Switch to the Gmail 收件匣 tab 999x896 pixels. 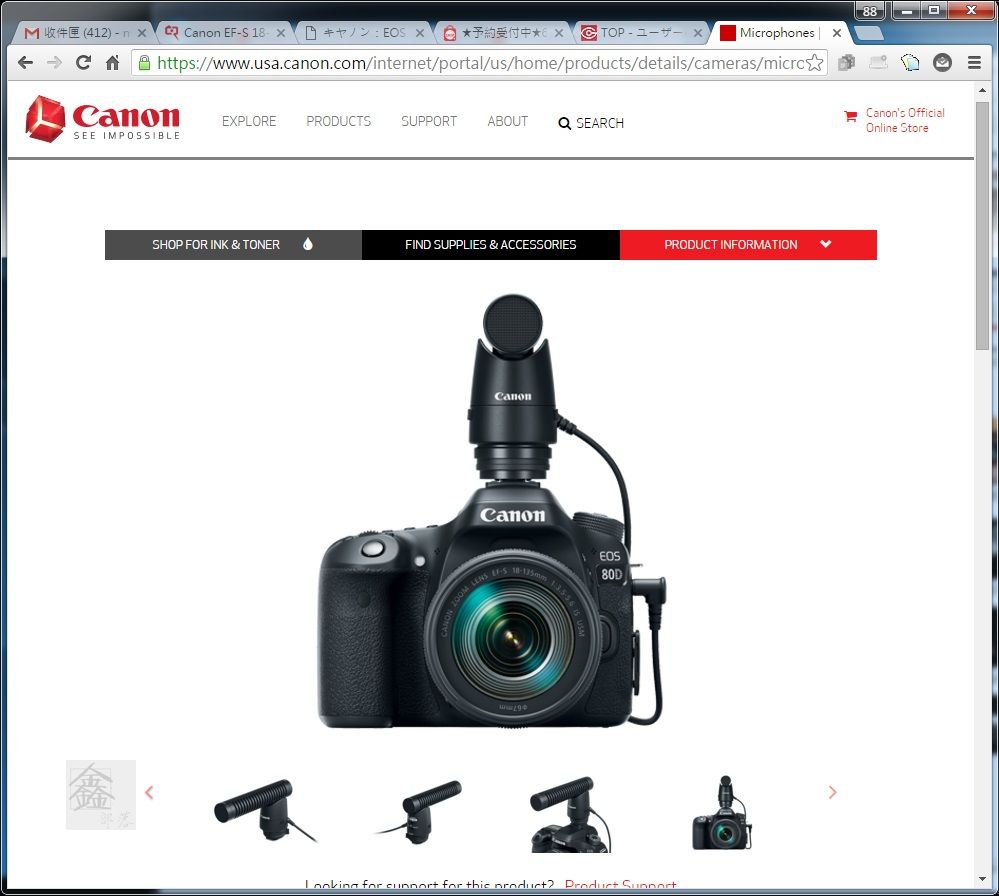pos(82,33)
